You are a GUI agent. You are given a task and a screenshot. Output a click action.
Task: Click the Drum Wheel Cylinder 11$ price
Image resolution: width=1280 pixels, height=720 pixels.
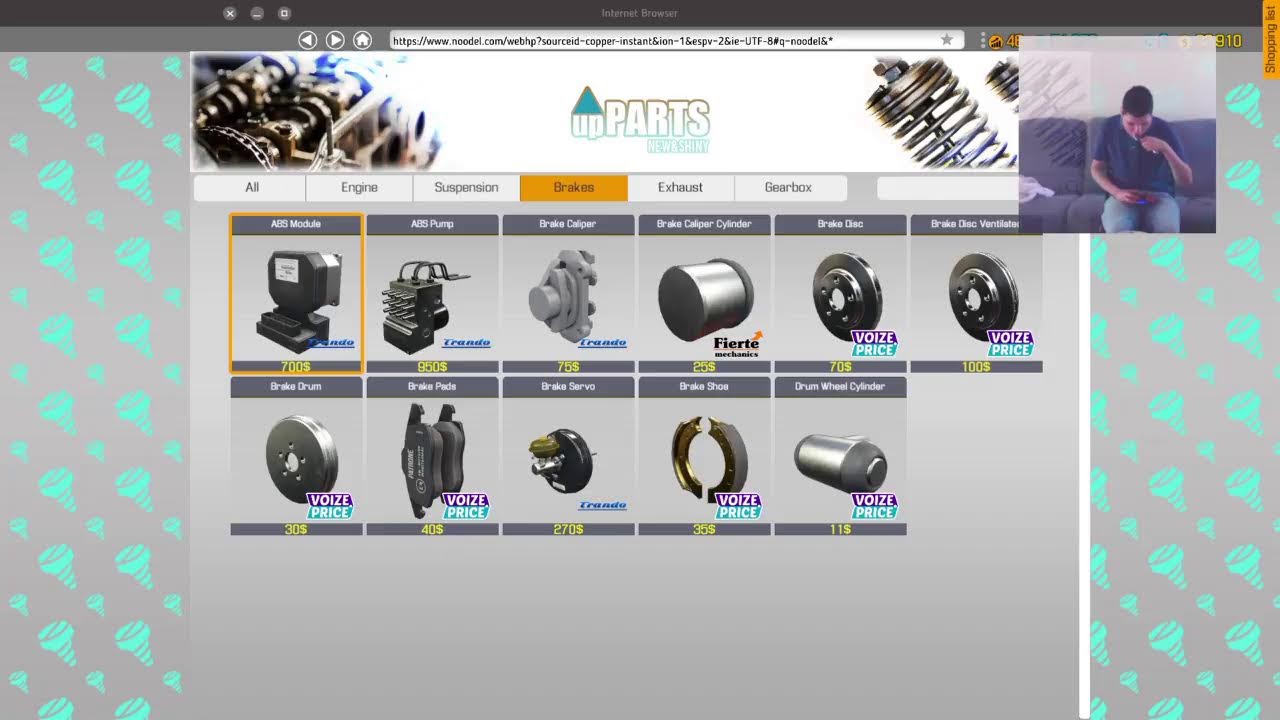(841, 529)
